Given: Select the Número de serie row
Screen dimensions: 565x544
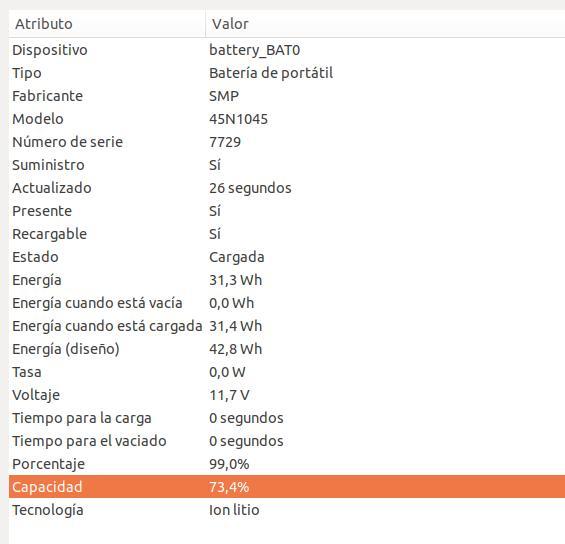Looking at the screenshot, I should tap(287, 142).
